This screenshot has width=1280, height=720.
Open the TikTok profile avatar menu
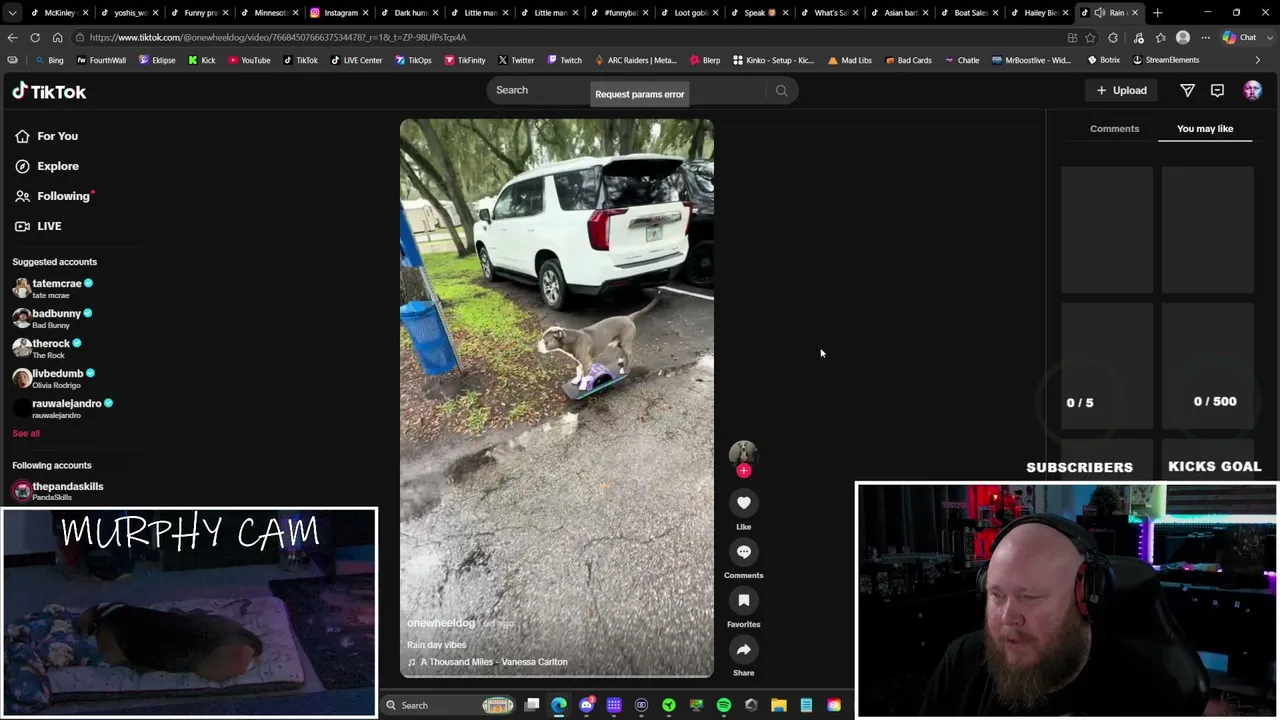[x=1252, y=91]
